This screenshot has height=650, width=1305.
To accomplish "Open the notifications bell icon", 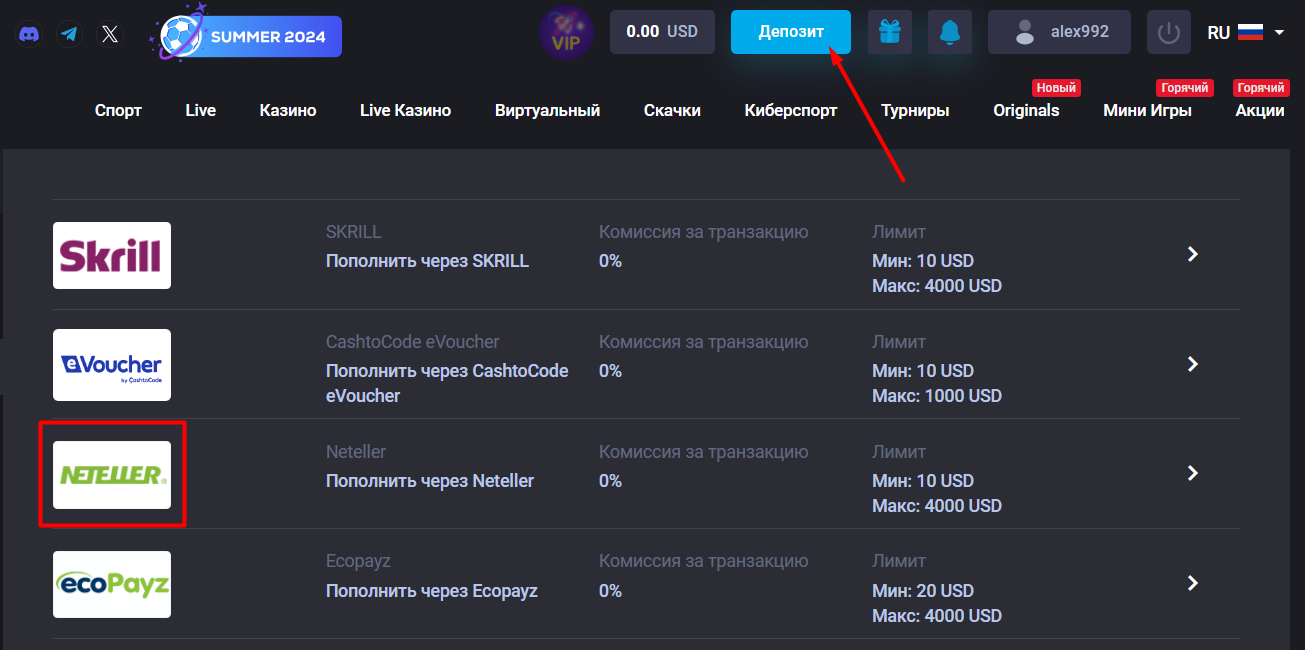I will click(949, 32).
